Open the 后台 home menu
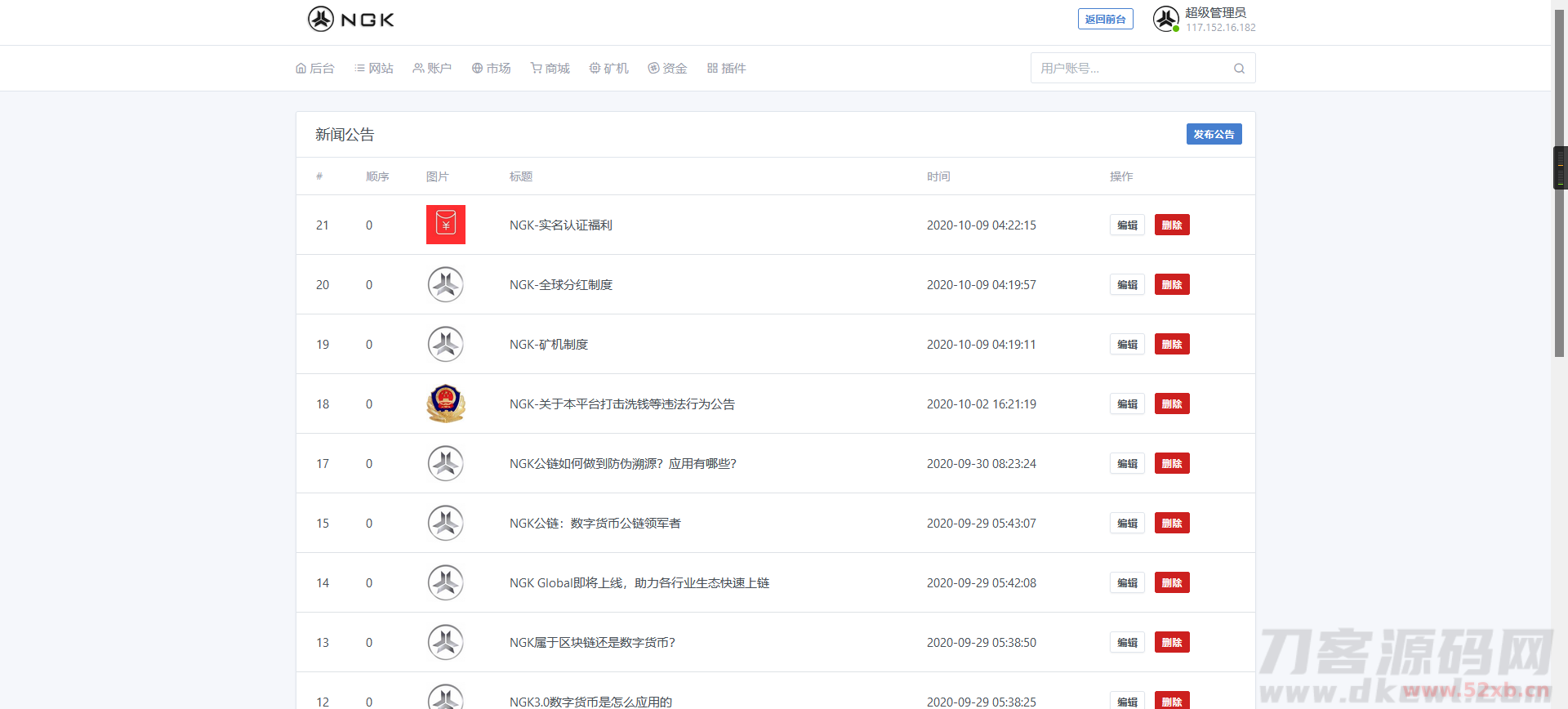 pos(315,69)
